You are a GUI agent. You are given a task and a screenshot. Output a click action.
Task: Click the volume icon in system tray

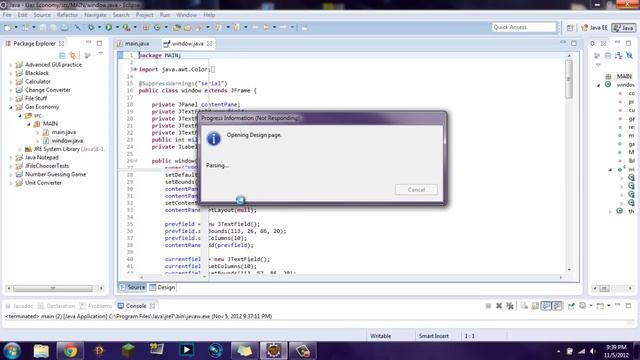coord(593,351)
